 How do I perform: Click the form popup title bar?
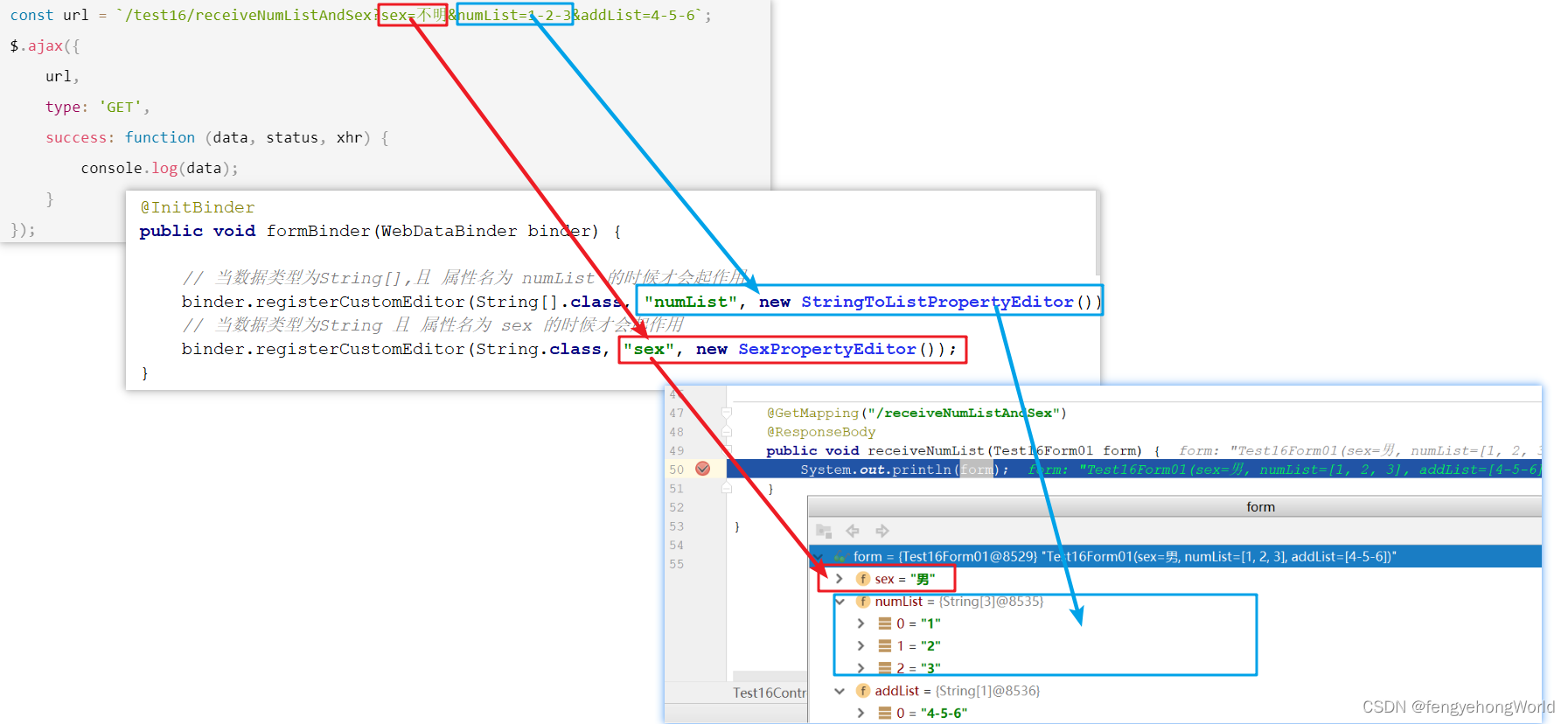(x=1174, y=507)
